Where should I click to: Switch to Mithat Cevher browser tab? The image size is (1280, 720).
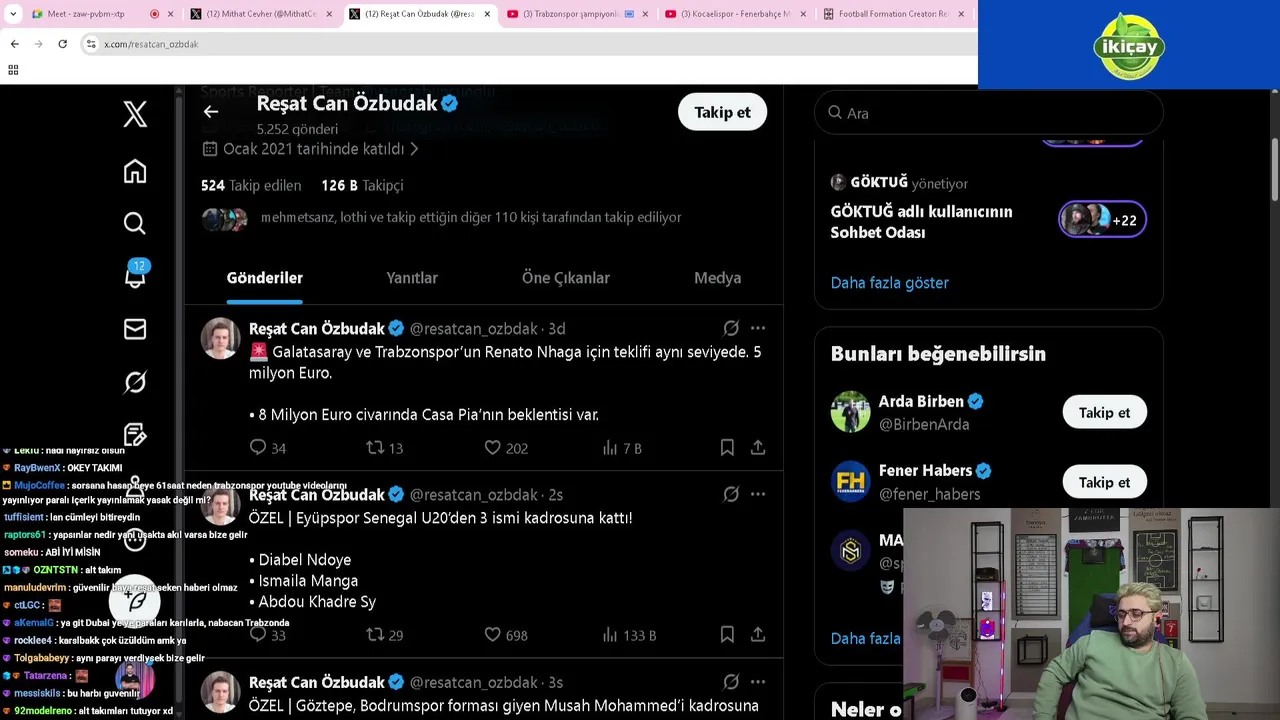(260, 14)
